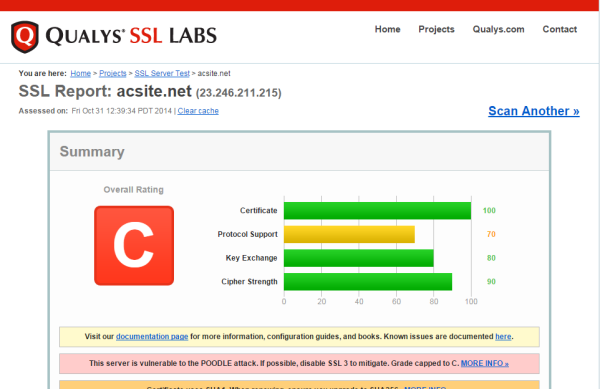This screenshot has width=600, height=389.
Task: Click the yellow Protocol Support bar
Action: [349, 234]
